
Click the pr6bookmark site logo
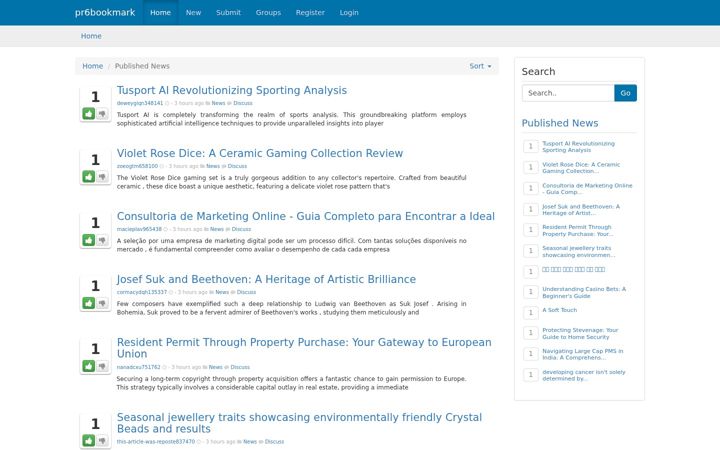coord(105,12)
